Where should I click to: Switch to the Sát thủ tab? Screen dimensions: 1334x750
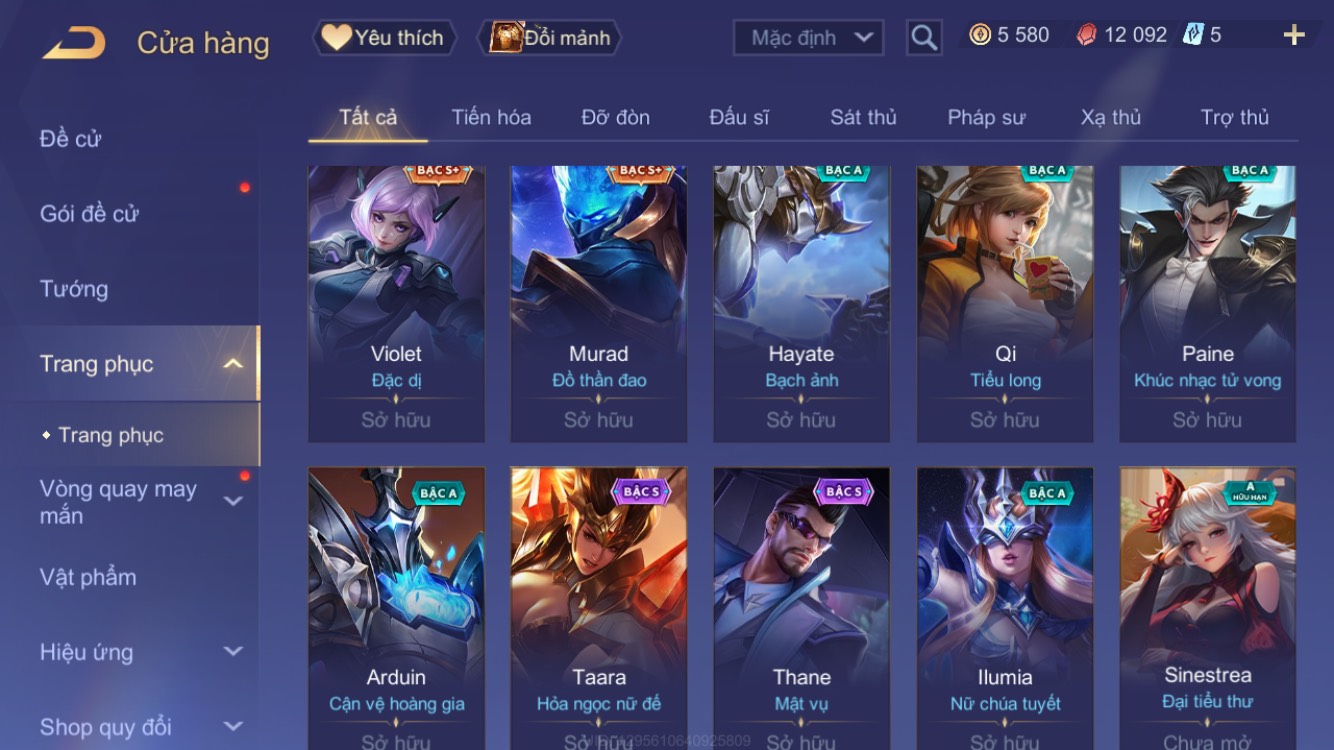pos(863,117)
